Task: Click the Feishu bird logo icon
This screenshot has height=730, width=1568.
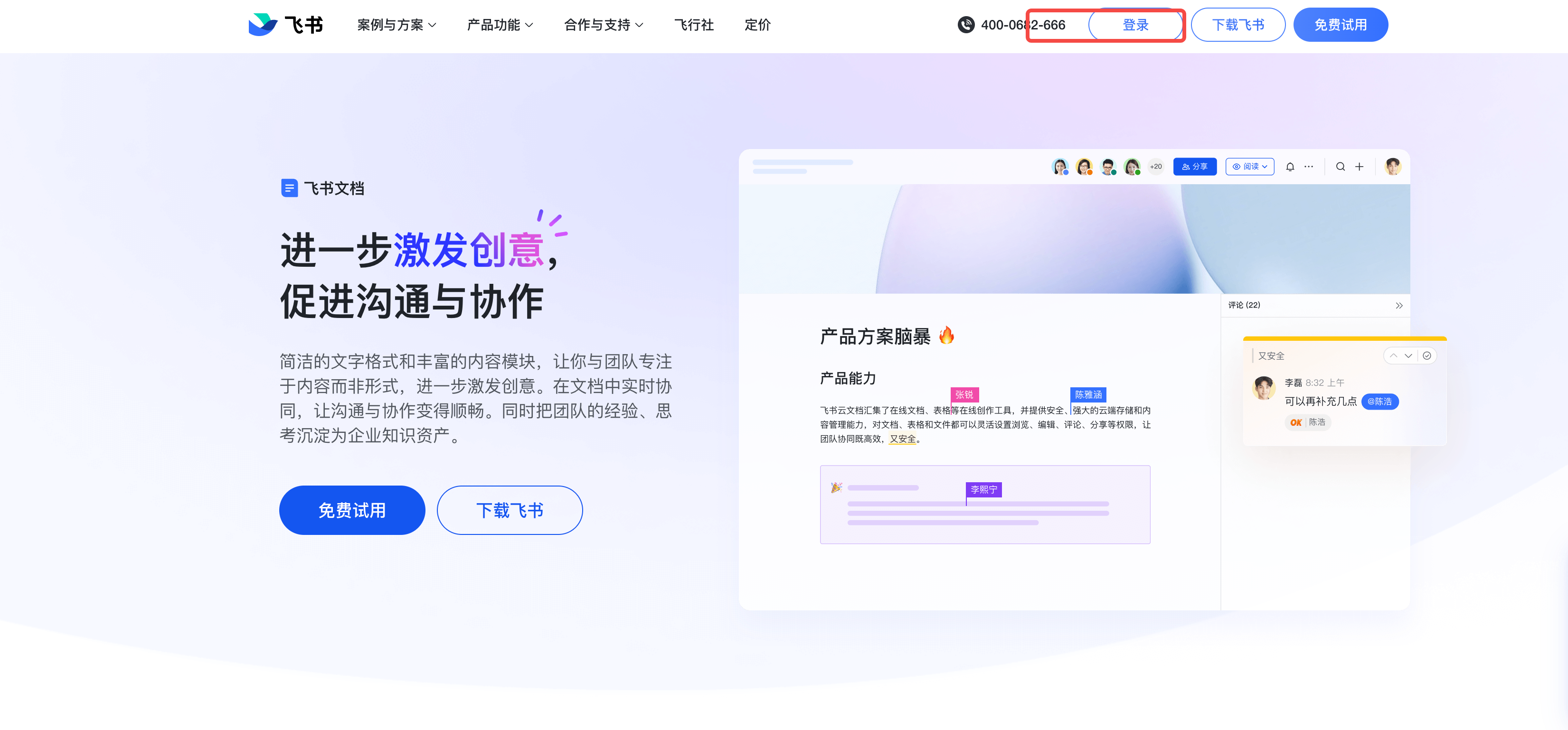Action: 263,24
